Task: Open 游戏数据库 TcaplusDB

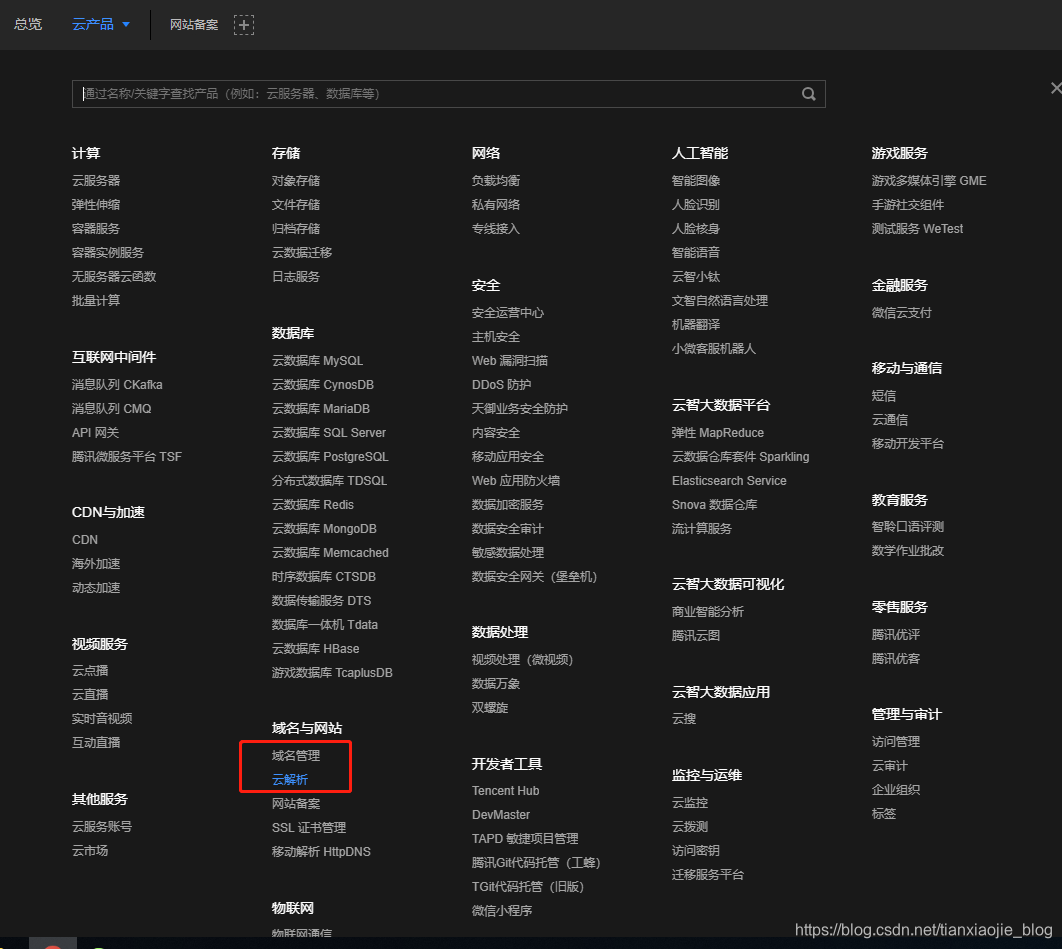Action: coord(333,673)
